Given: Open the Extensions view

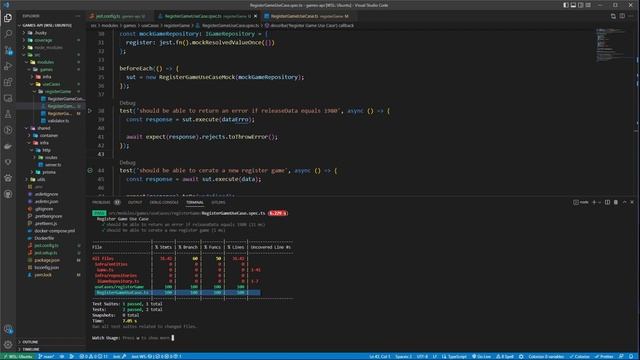Looking at the screenshot, I should (x=8, y=82).
